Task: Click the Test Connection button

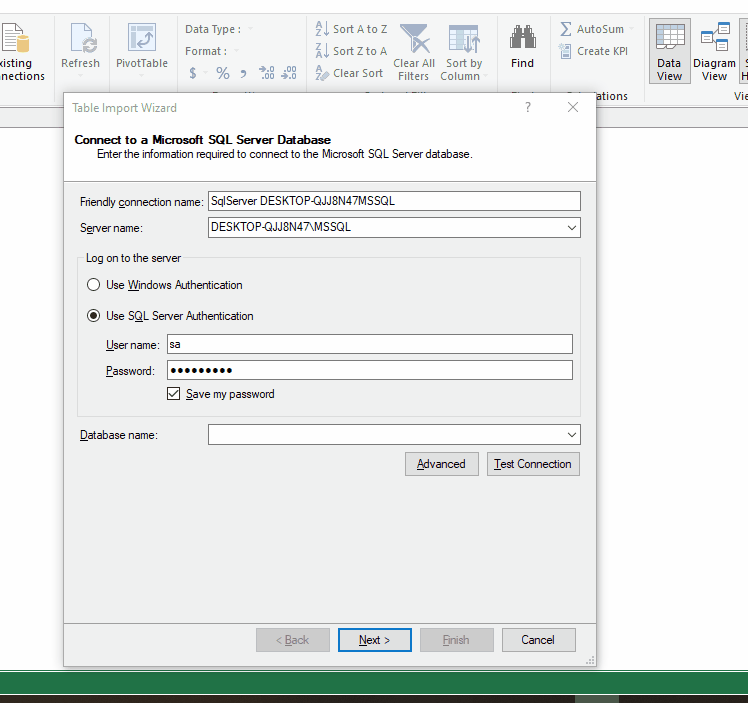Action: click(x=533, y=464)
